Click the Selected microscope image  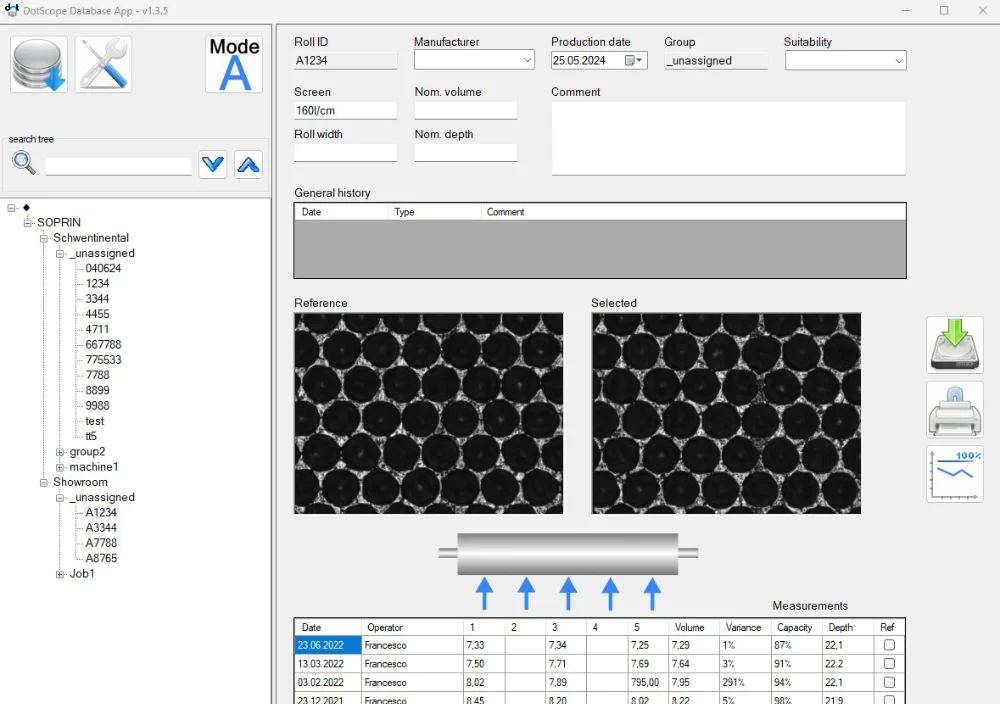pyautogui.click(x=726, y=413)
